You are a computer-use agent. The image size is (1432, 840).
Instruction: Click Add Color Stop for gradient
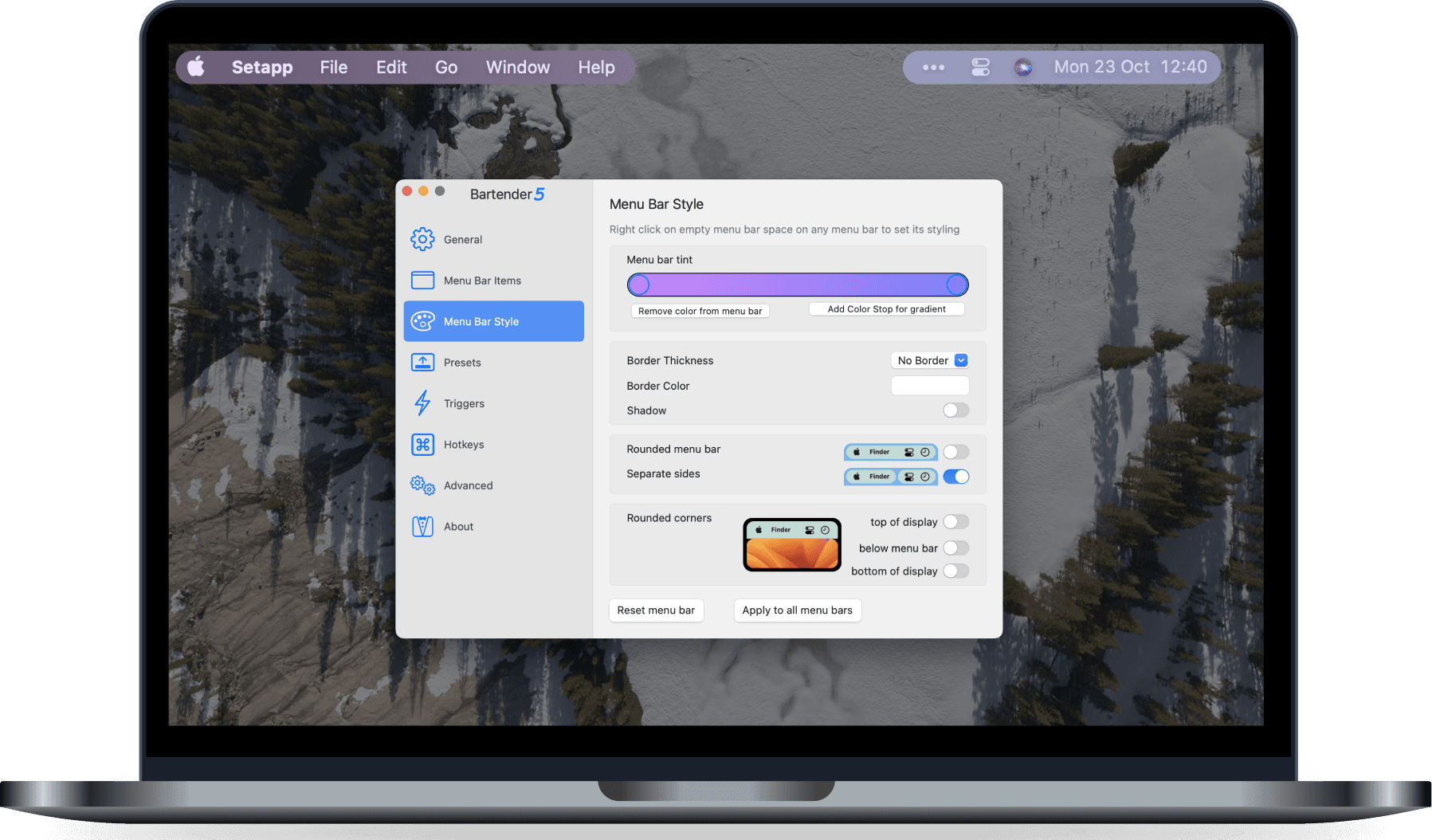(887, 309)
